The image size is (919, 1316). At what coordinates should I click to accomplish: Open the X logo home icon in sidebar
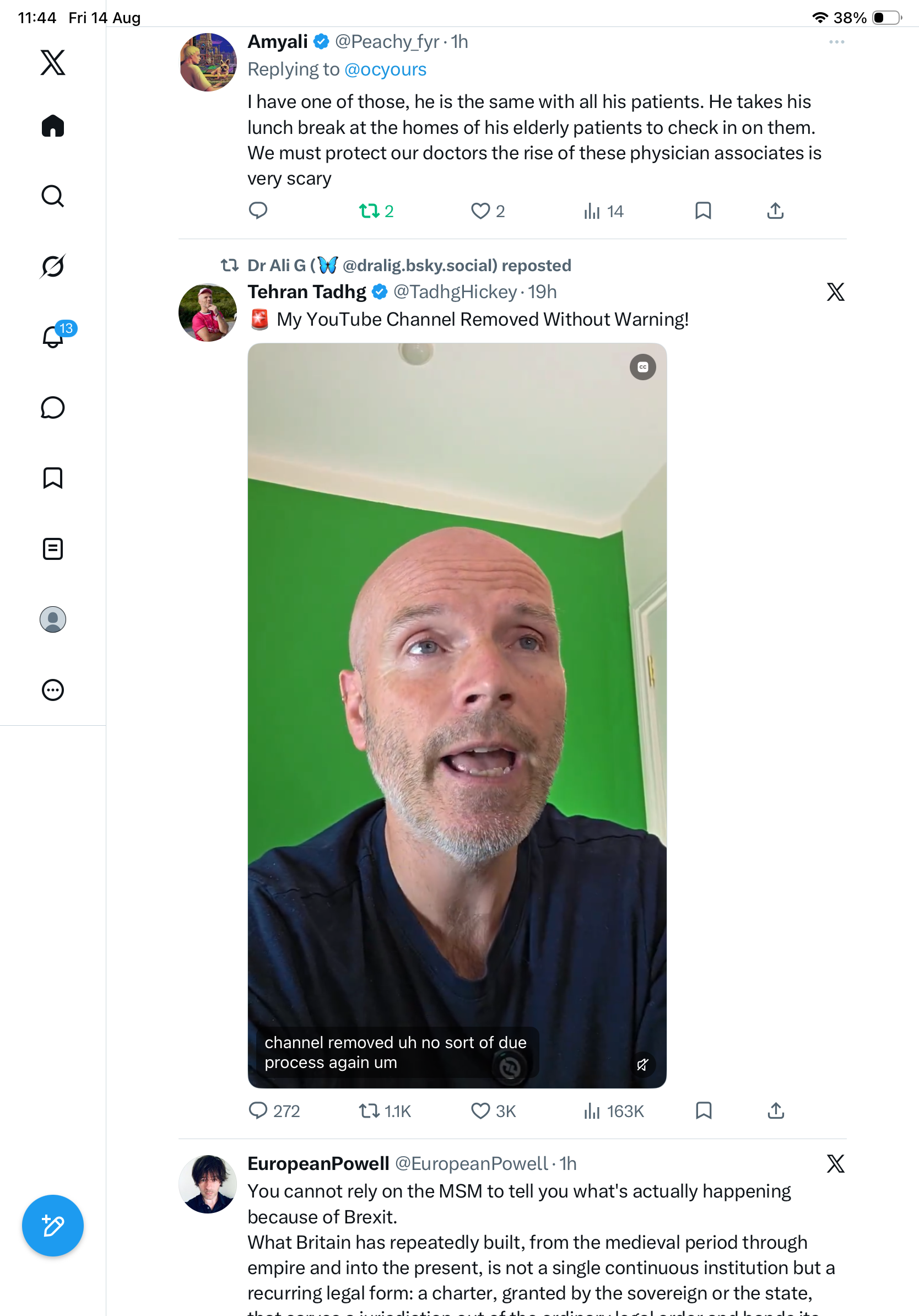click(x=53, y=62)
